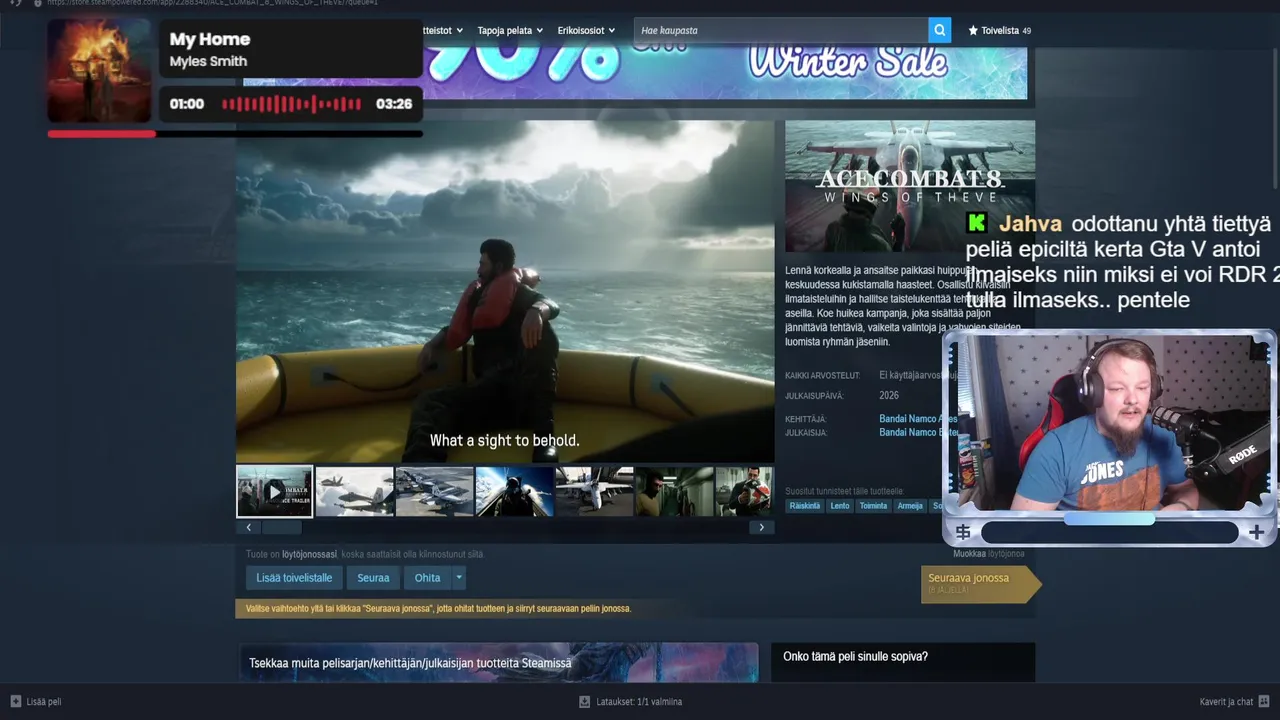Click the Tsekkaa muita pelisarjan tuotteita banner
This screenshot has width=1280, height=720.
point(498,663)
